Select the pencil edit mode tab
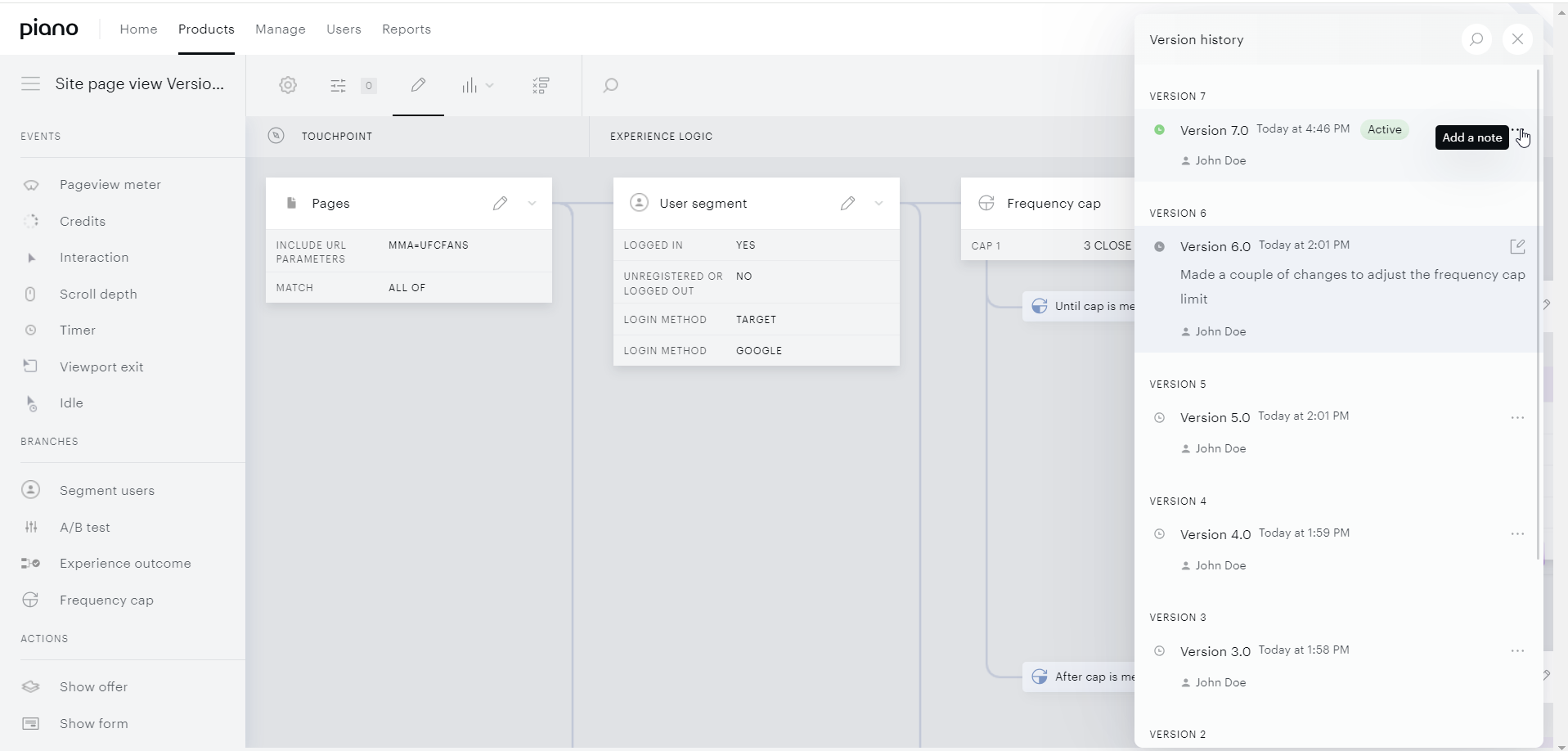This screenshot has width=1568, height=751. 418,85
